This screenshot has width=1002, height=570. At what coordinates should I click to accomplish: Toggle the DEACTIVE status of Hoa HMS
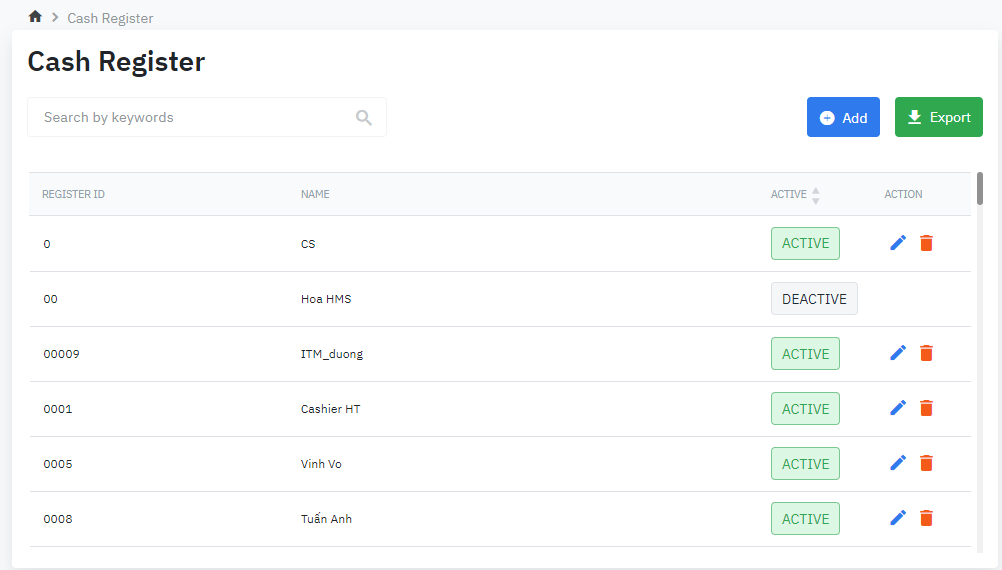tap(814, 299)
